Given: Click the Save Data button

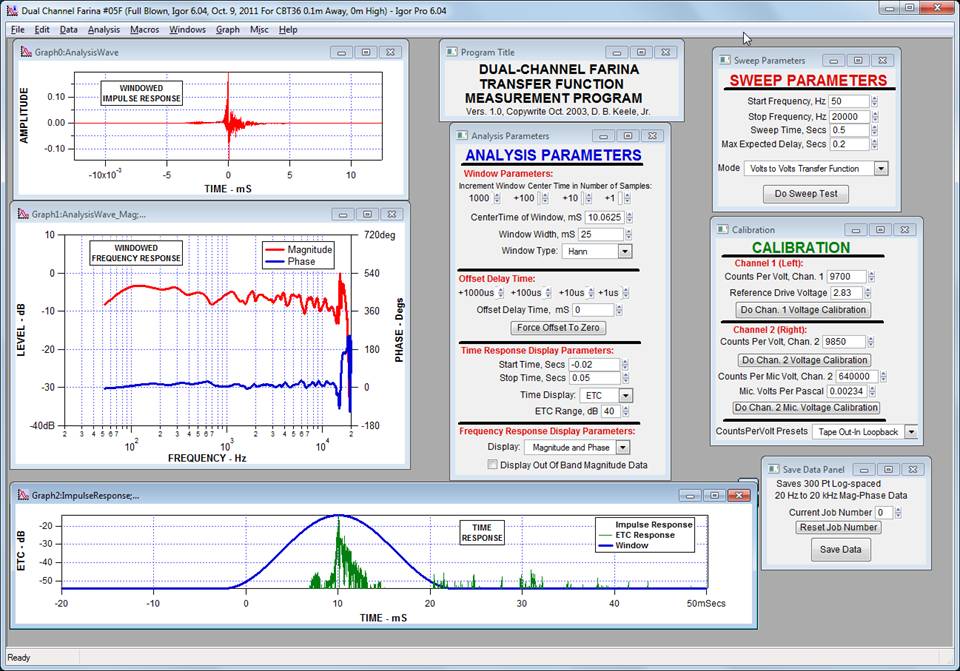Looking at the screenshot, I should tap(840, 549).
